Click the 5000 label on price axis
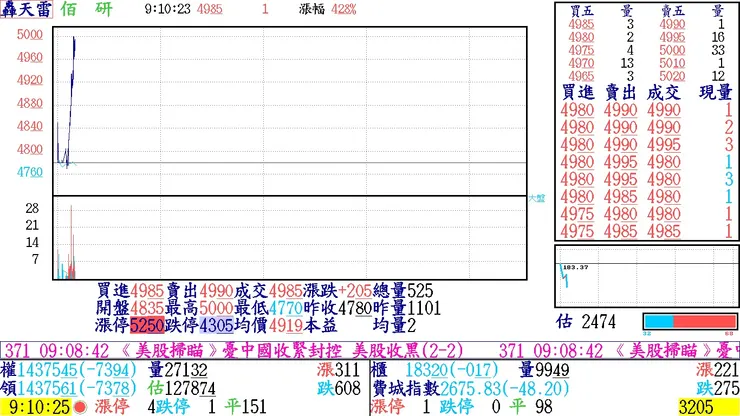 point(30,34)
